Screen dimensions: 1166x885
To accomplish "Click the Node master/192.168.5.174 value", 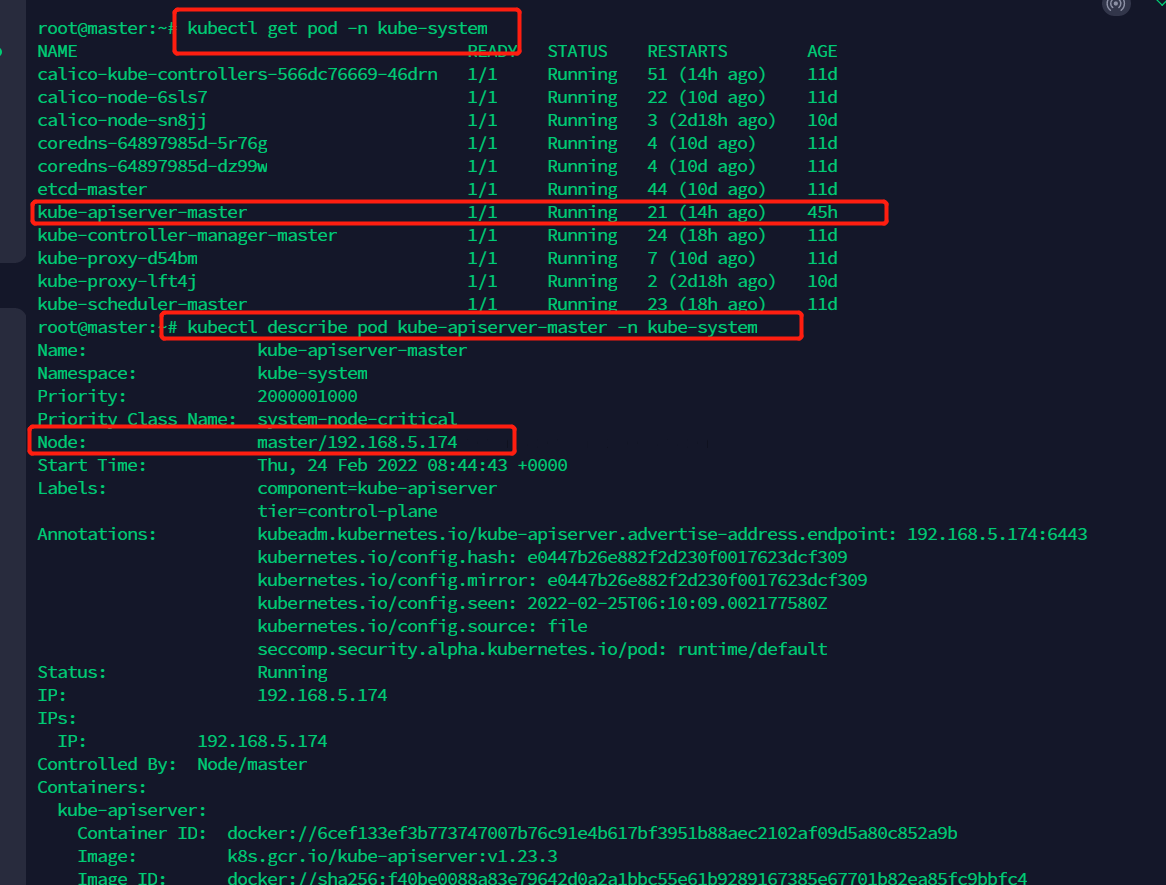I will (357, 442).
